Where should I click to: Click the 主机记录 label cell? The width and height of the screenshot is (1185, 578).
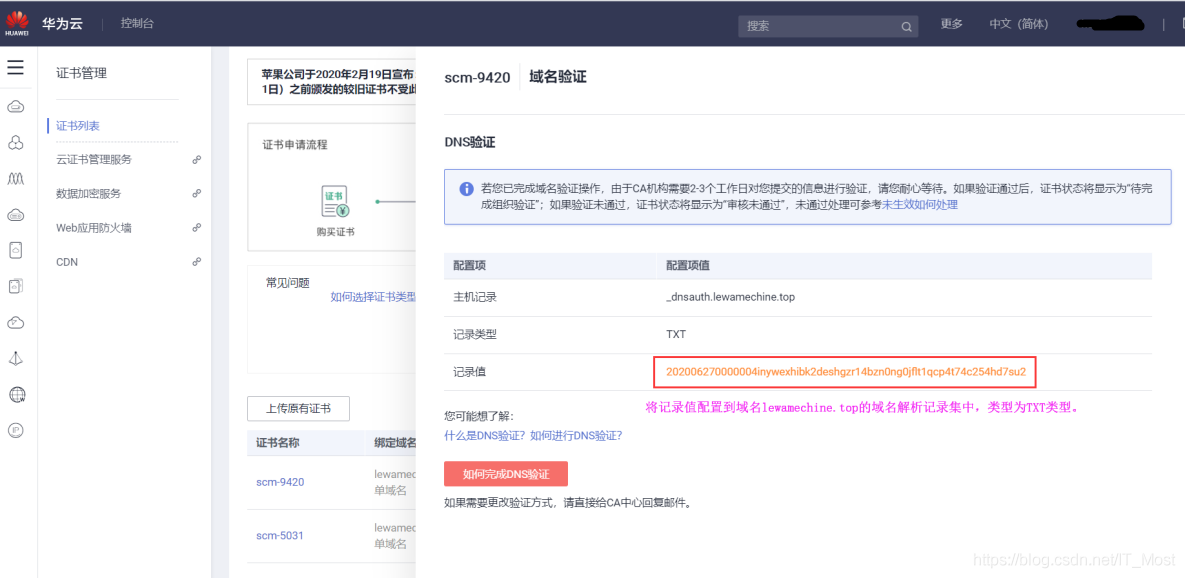pyautogui.click(x=475, y=297)
